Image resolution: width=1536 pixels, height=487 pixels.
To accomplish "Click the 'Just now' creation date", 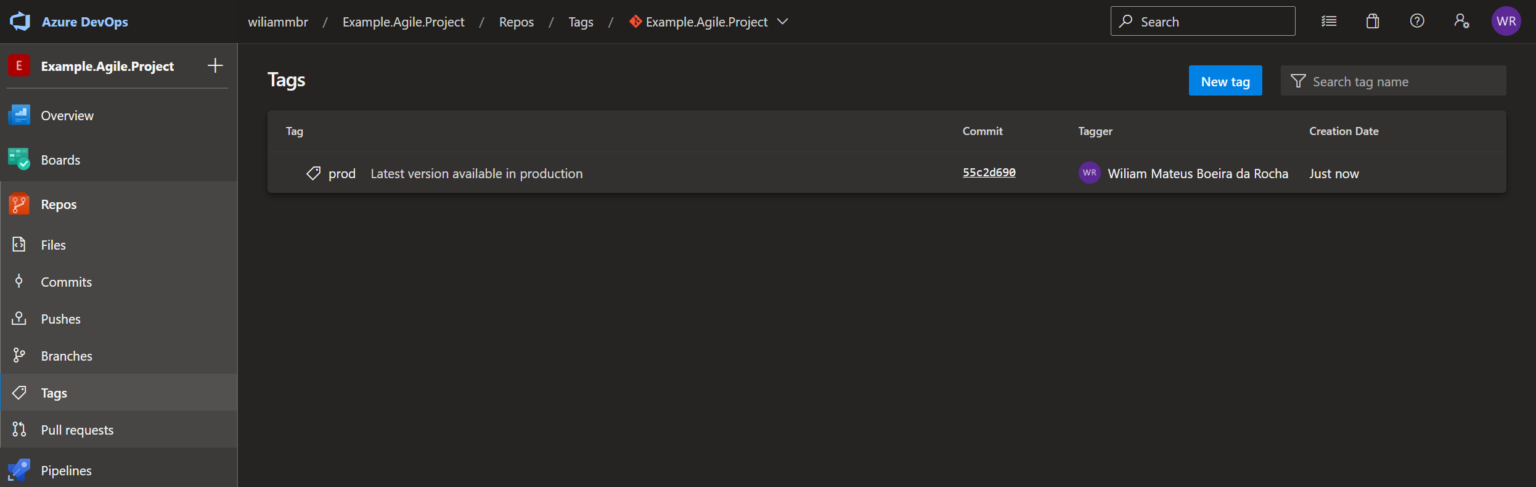I will 1334,174.
